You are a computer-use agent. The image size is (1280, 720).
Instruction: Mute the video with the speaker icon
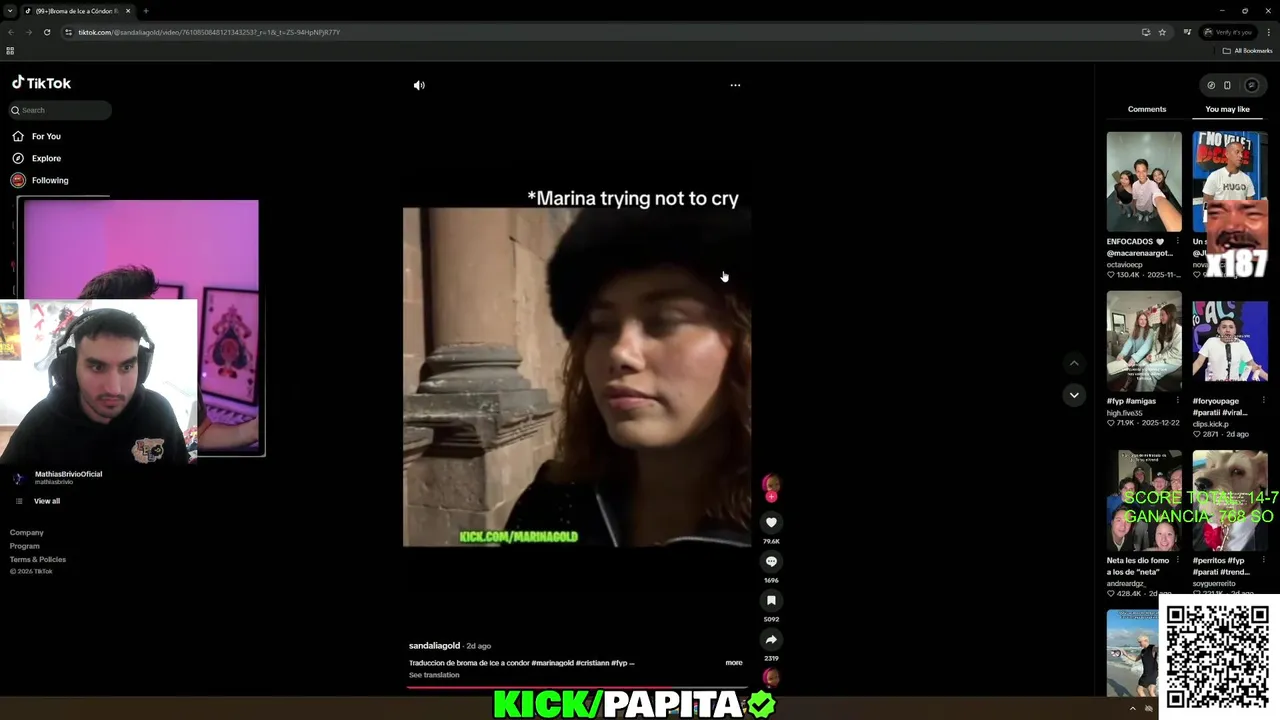pos(419,85)
